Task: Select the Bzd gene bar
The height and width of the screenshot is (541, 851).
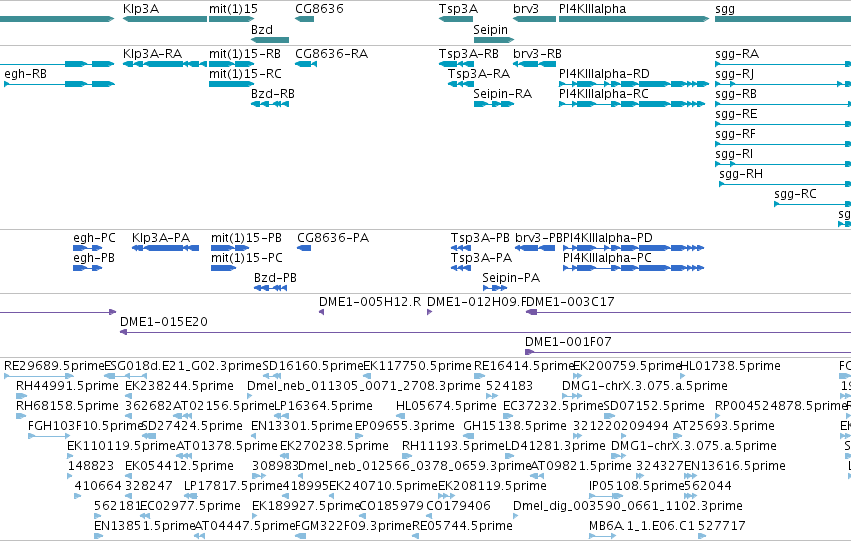Action: [x=270, y=40]
